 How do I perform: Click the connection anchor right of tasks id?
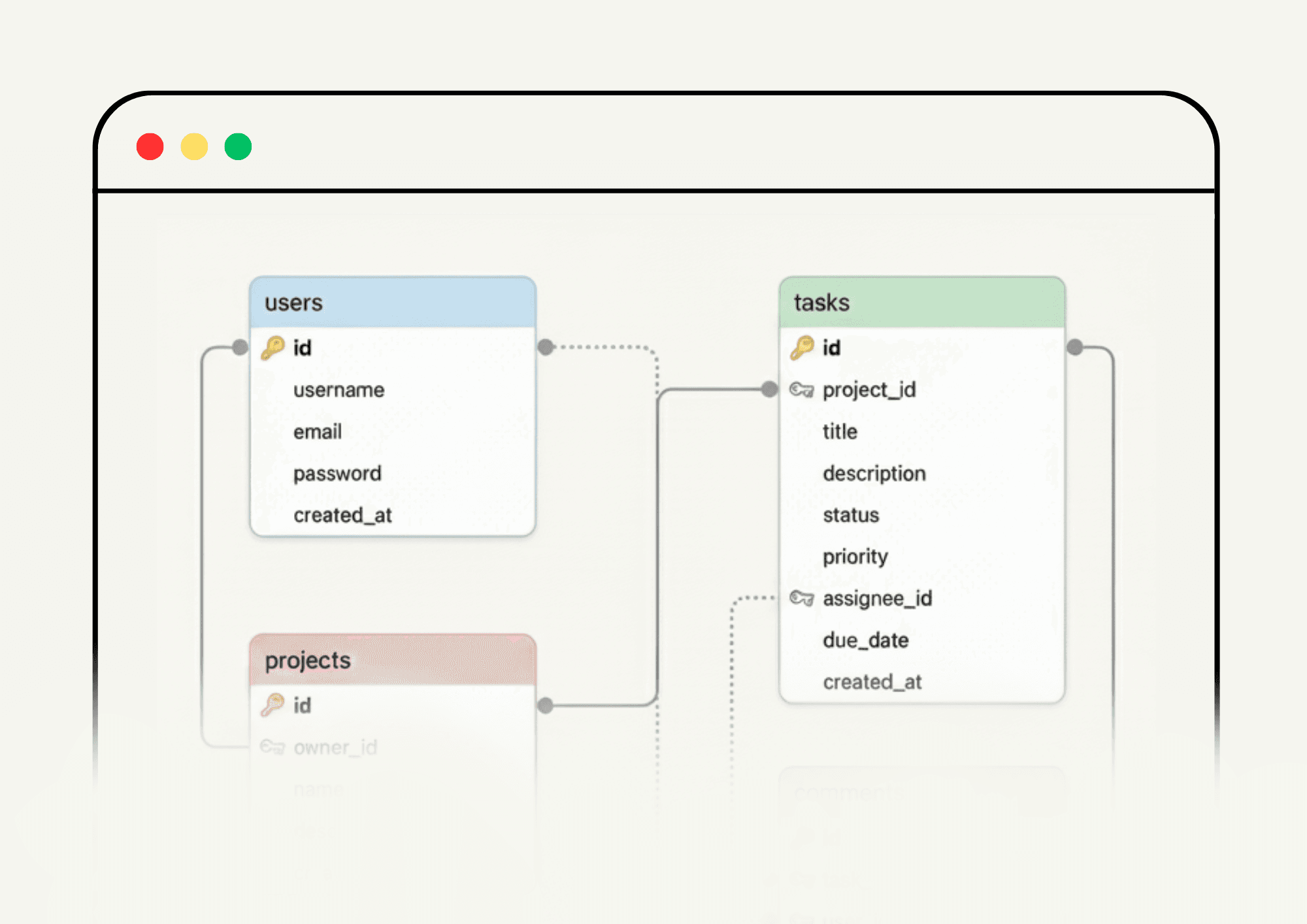(x=1076, y=346)
